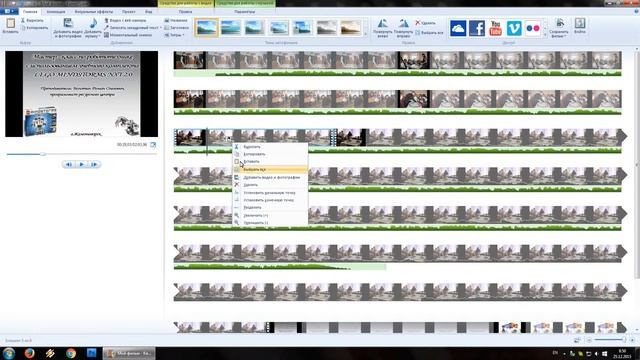Click the Cut (Вырезать) ribbon button
640x360 pixels.
click(32, 20)
